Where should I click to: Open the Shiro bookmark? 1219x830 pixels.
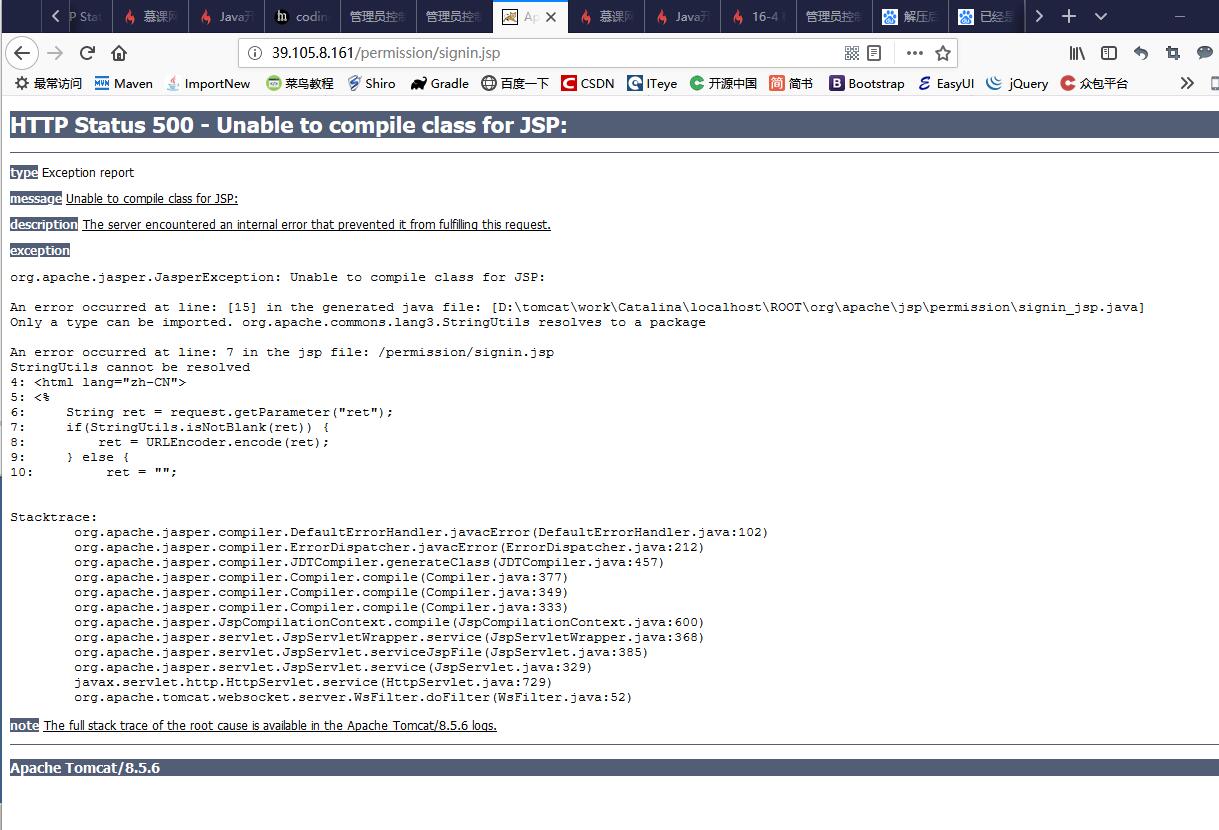[x=371, y=83]
